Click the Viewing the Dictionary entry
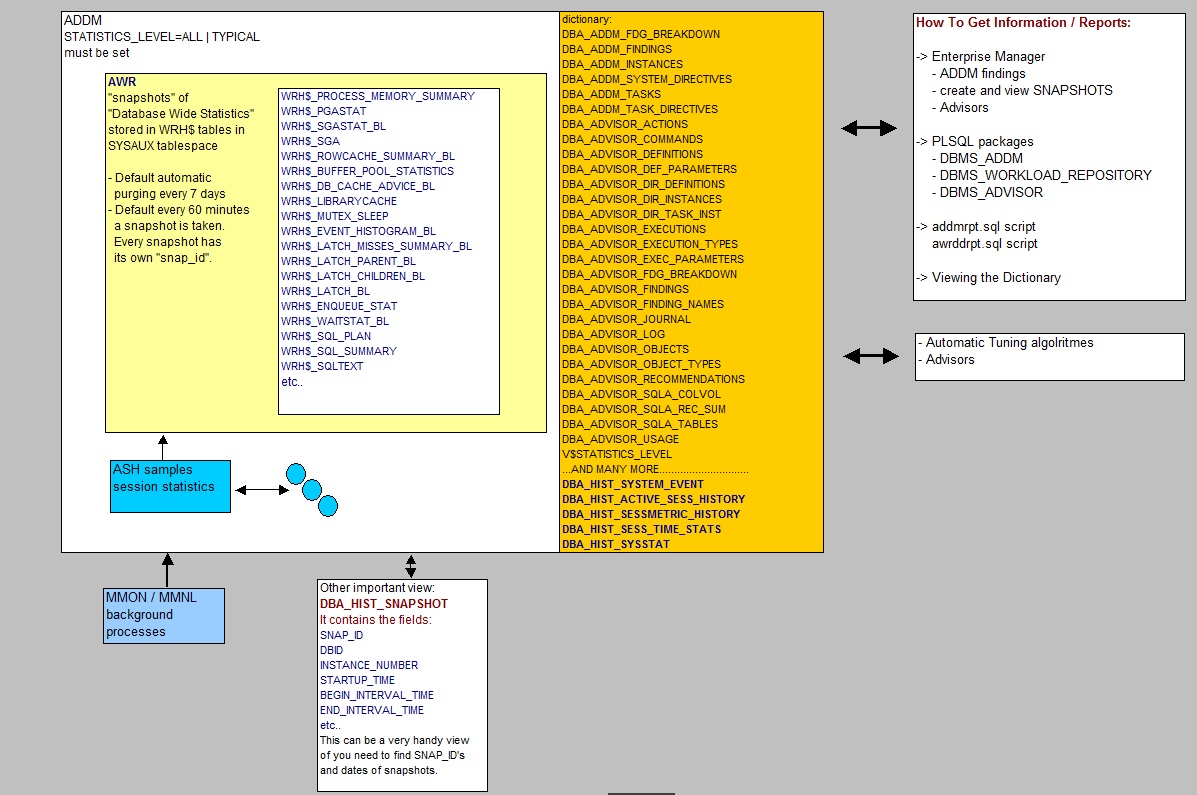The image size is (1197, 795). [x=996, y=277]
